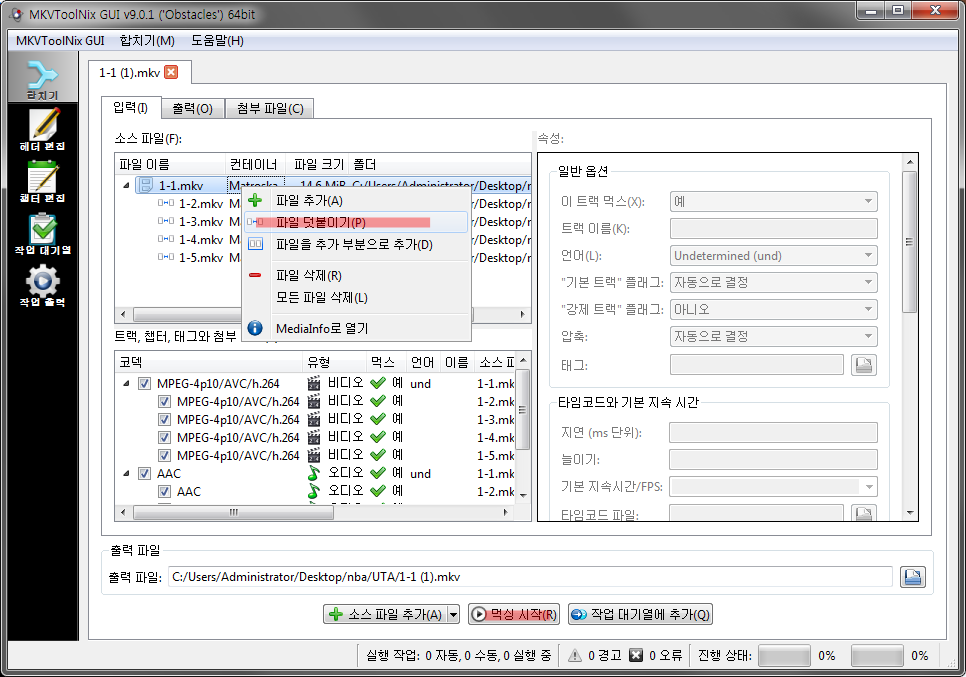Click the 작업 대기열에 추가(Q) button
This screenshot has width=966, height=677.
640,614
